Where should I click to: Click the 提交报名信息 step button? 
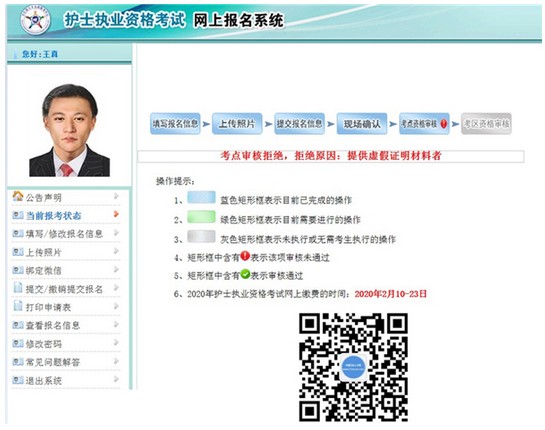299,123
